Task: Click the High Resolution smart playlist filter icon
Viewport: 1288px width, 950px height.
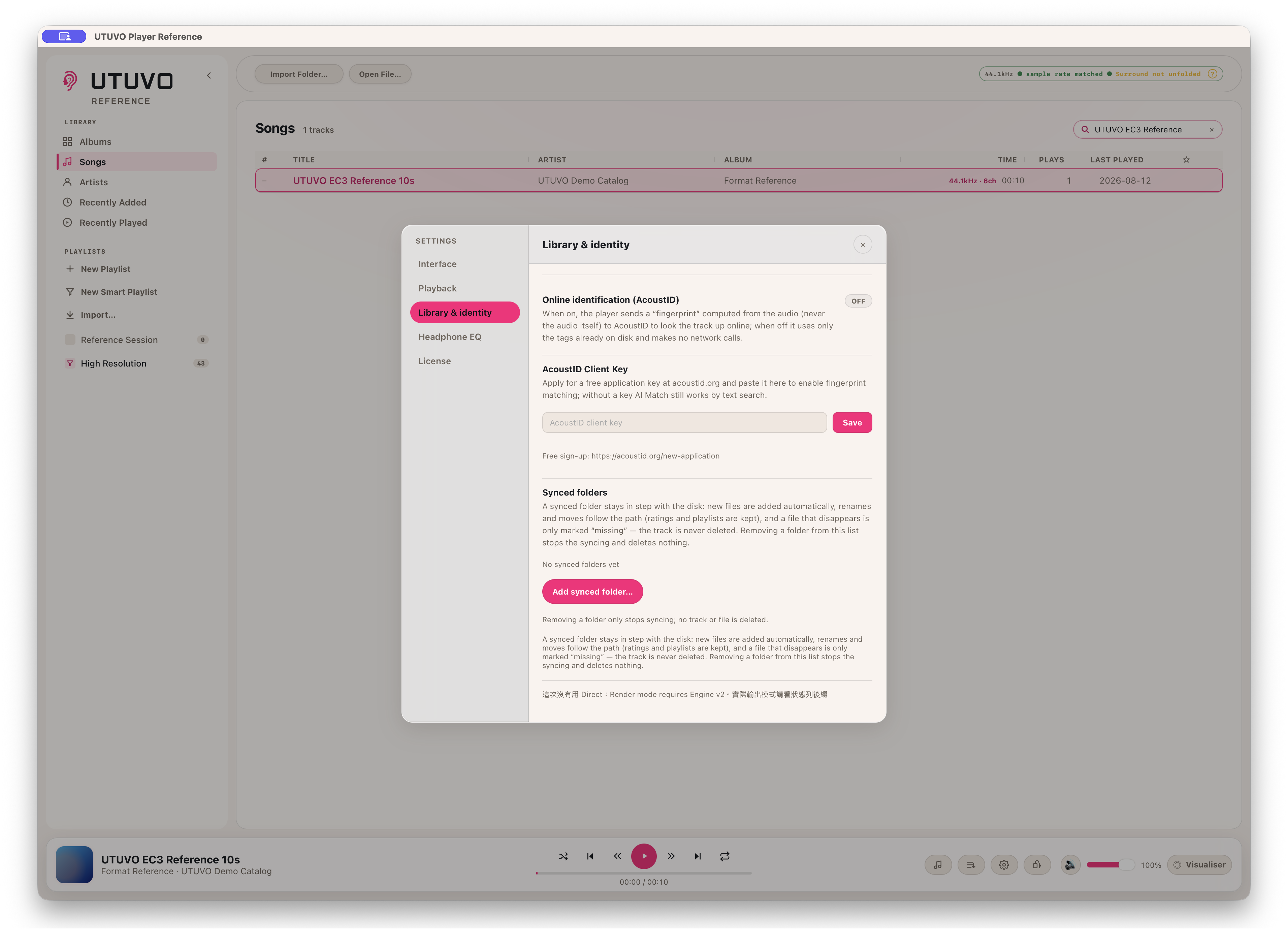Action: (x=70, y=363)
